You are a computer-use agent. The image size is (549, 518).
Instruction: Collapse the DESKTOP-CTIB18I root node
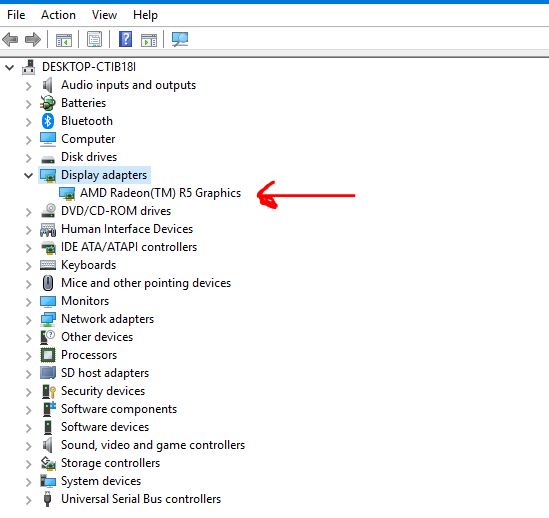(9, 67)
